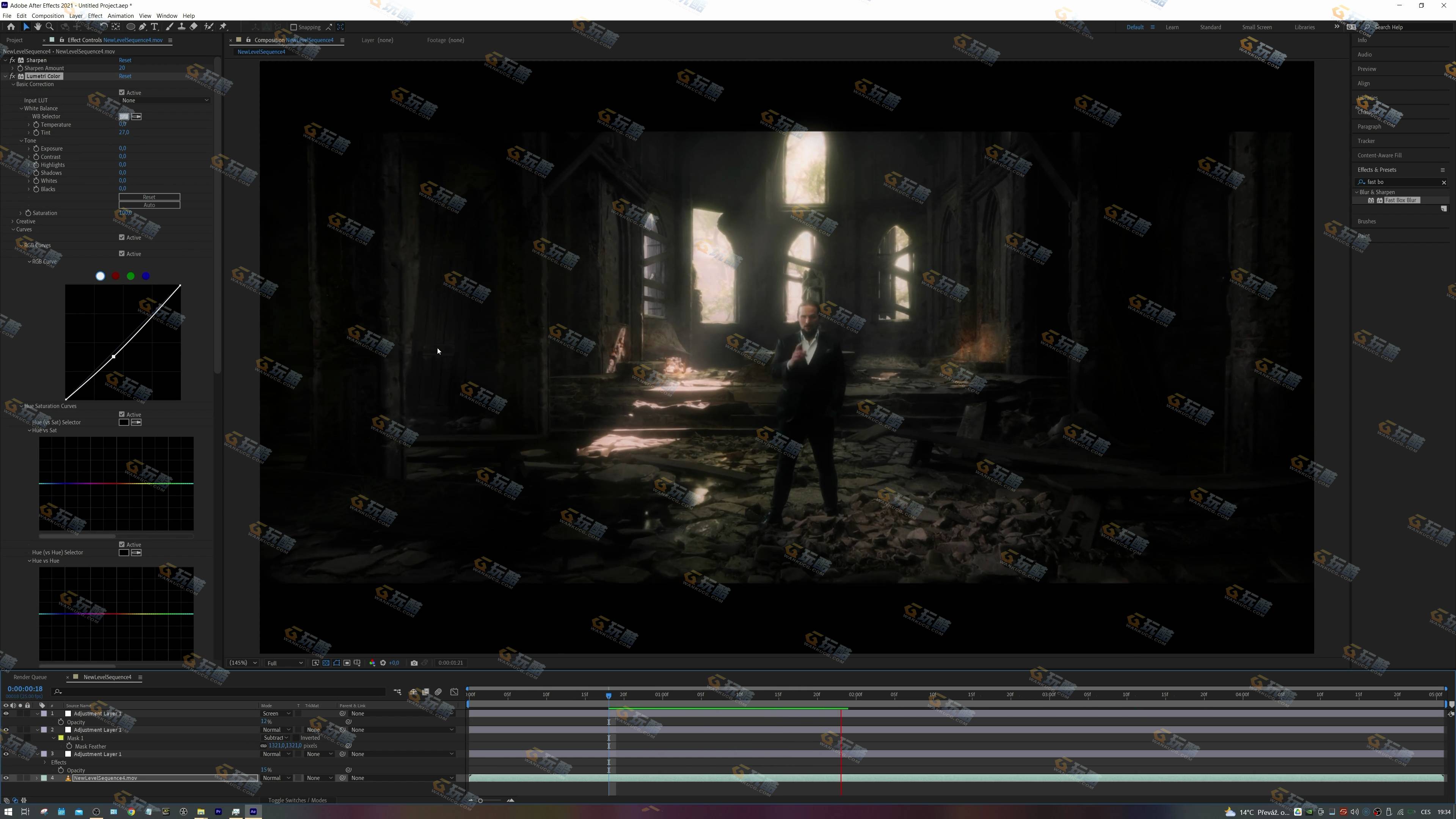Collapse the Tone section
The image size is (1456, 819).
coord(22,141)
